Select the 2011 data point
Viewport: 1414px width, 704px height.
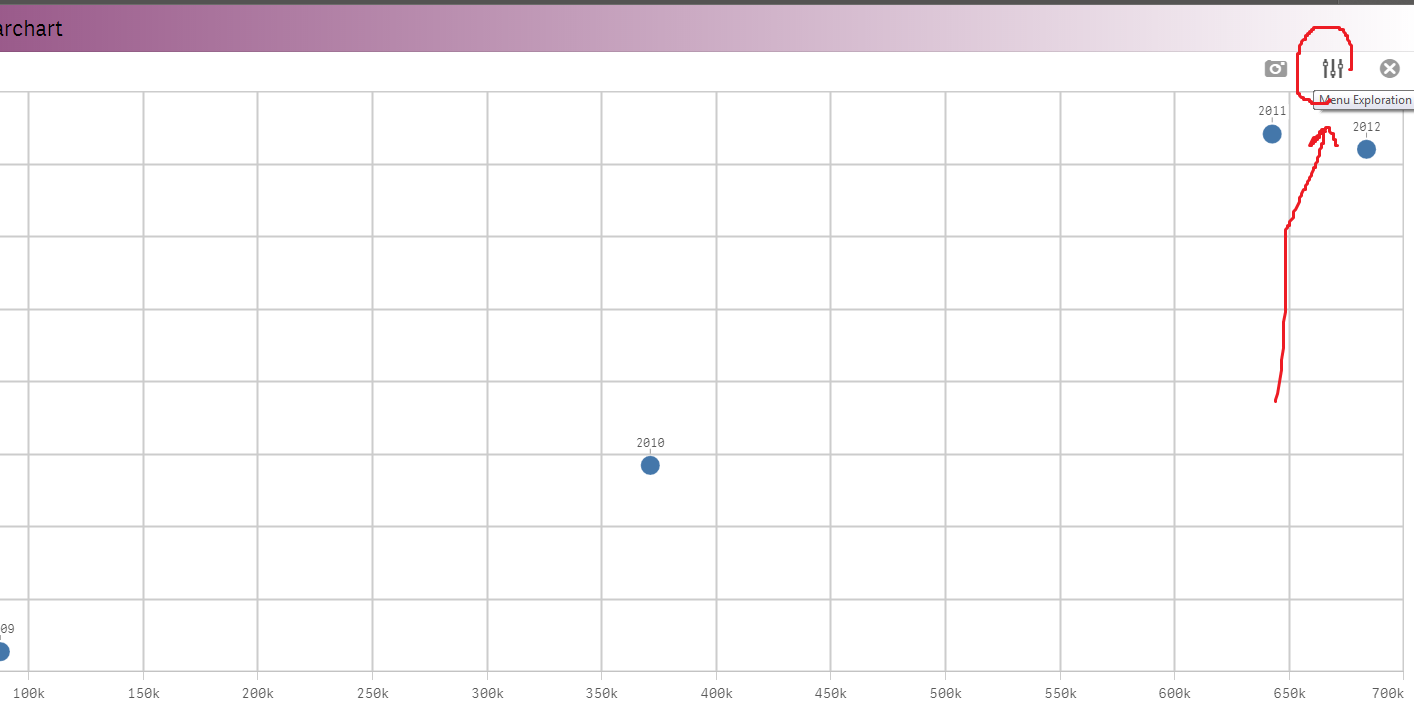(1272, 133)
